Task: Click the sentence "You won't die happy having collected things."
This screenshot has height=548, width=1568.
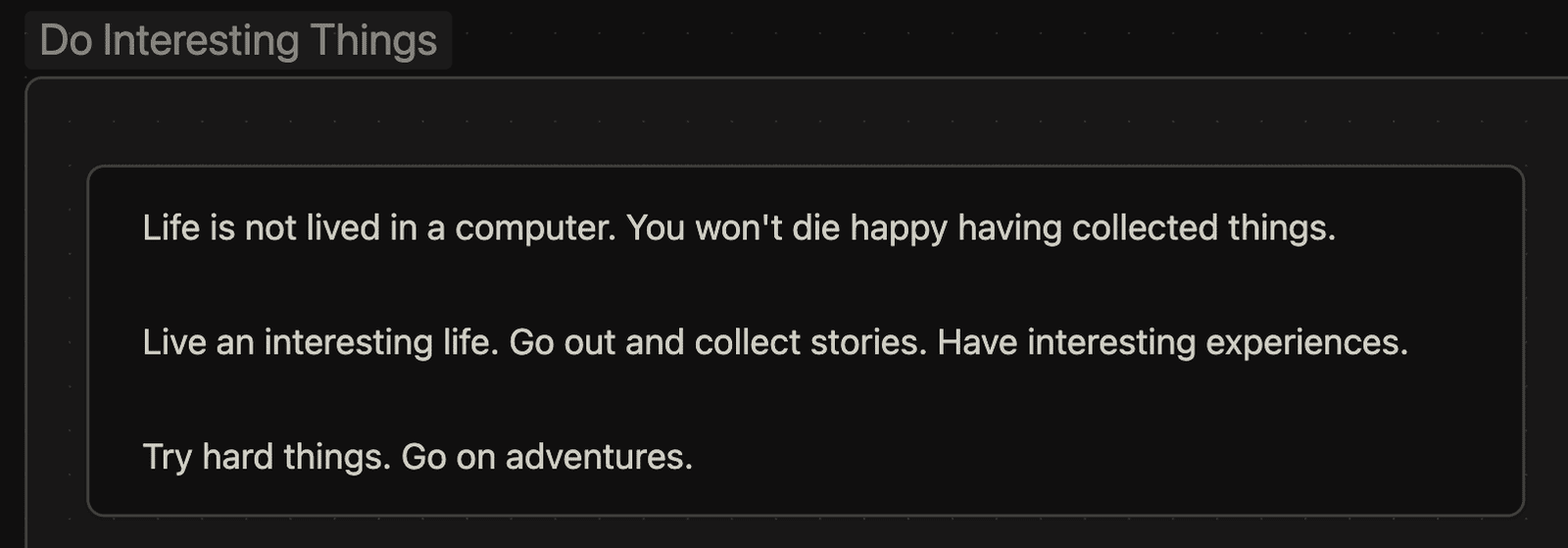Action: pos(981,228)
